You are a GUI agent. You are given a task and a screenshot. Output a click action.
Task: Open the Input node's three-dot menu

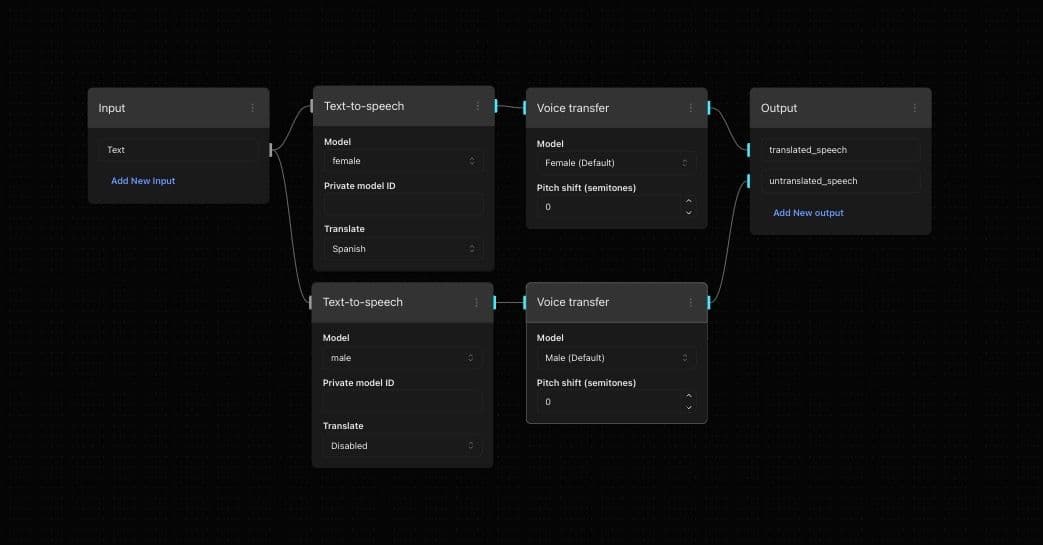(252, 108)
